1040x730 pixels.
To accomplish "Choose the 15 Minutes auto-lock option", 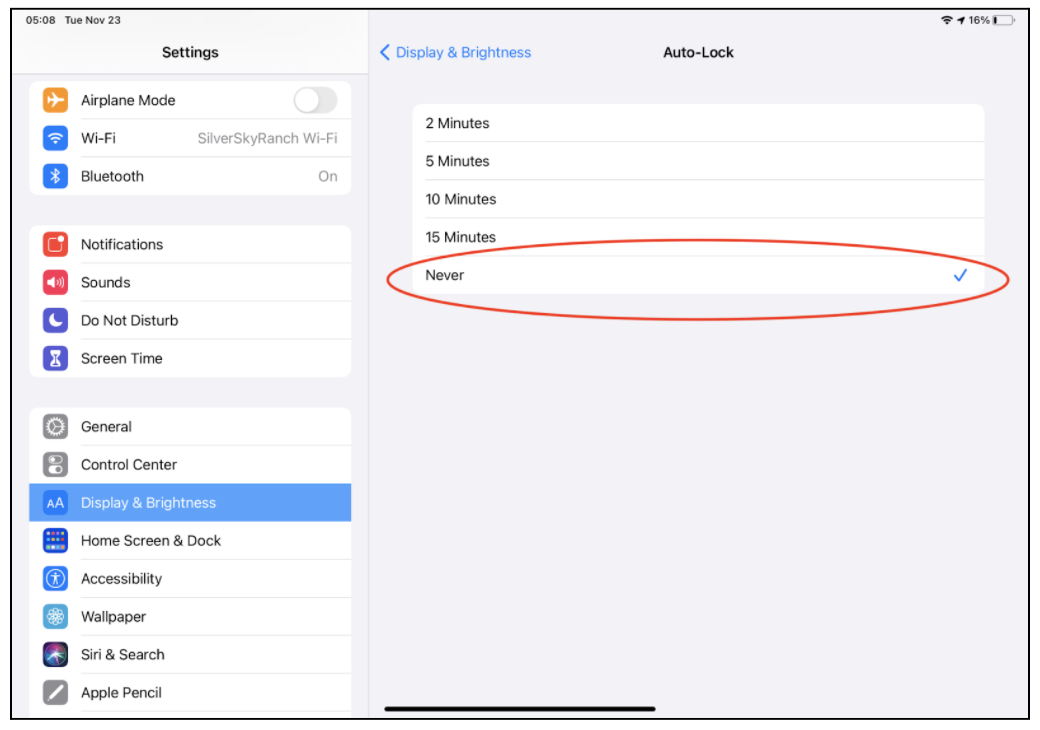I will click(698, 237).
